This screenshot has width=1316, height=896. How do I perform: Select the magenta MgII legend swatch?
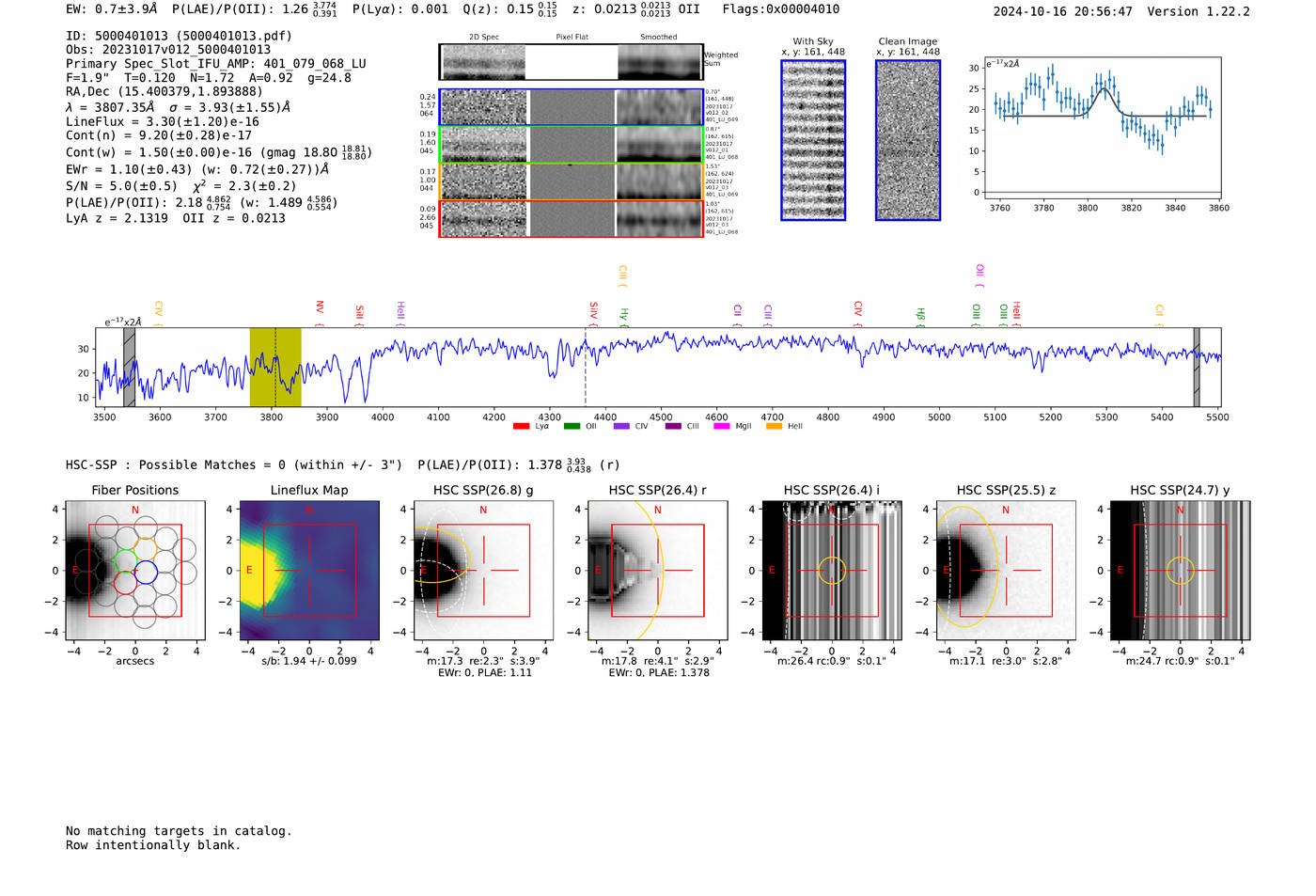722,427
